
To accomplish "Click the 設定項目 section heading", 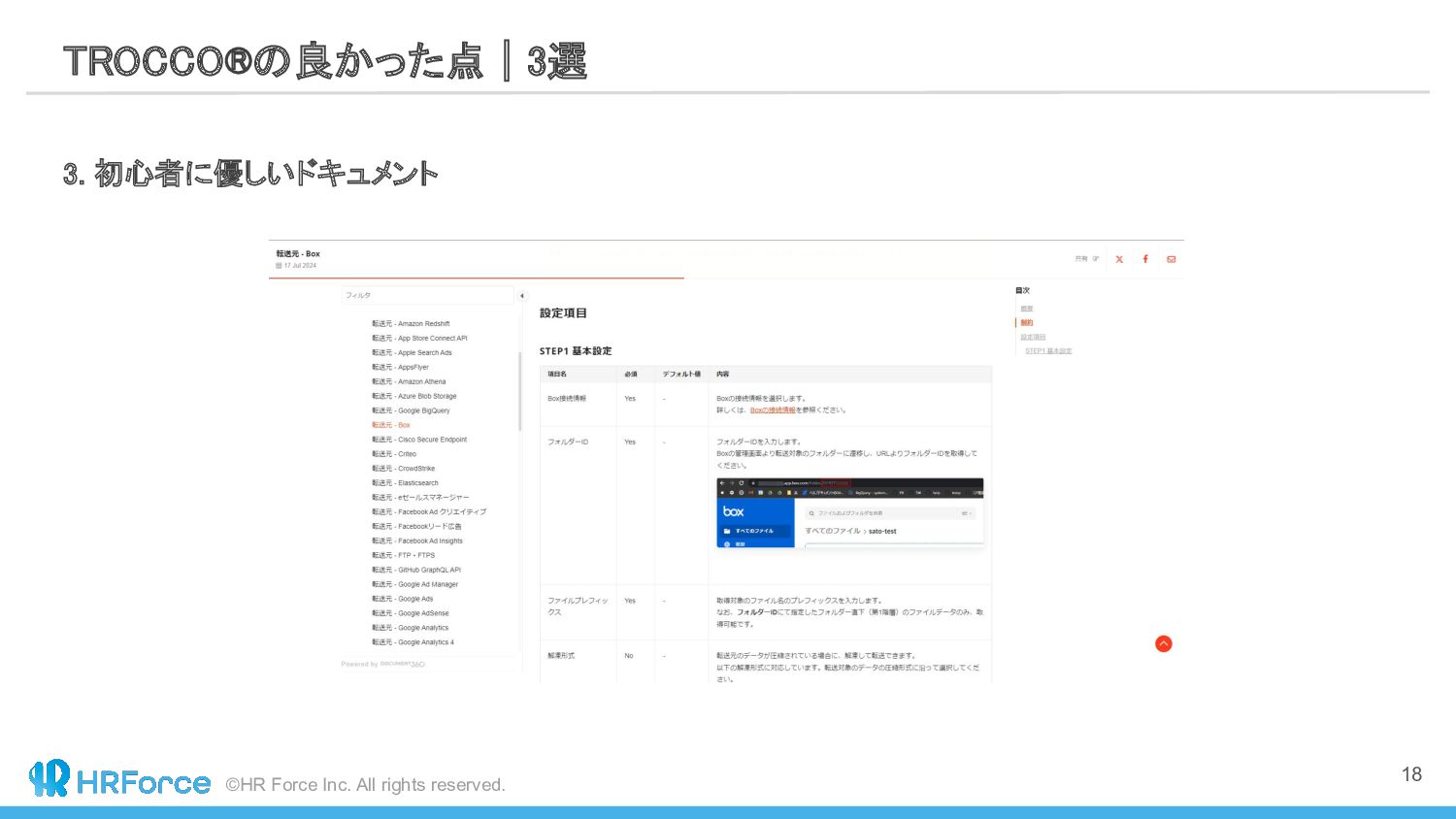I will 563,313.
